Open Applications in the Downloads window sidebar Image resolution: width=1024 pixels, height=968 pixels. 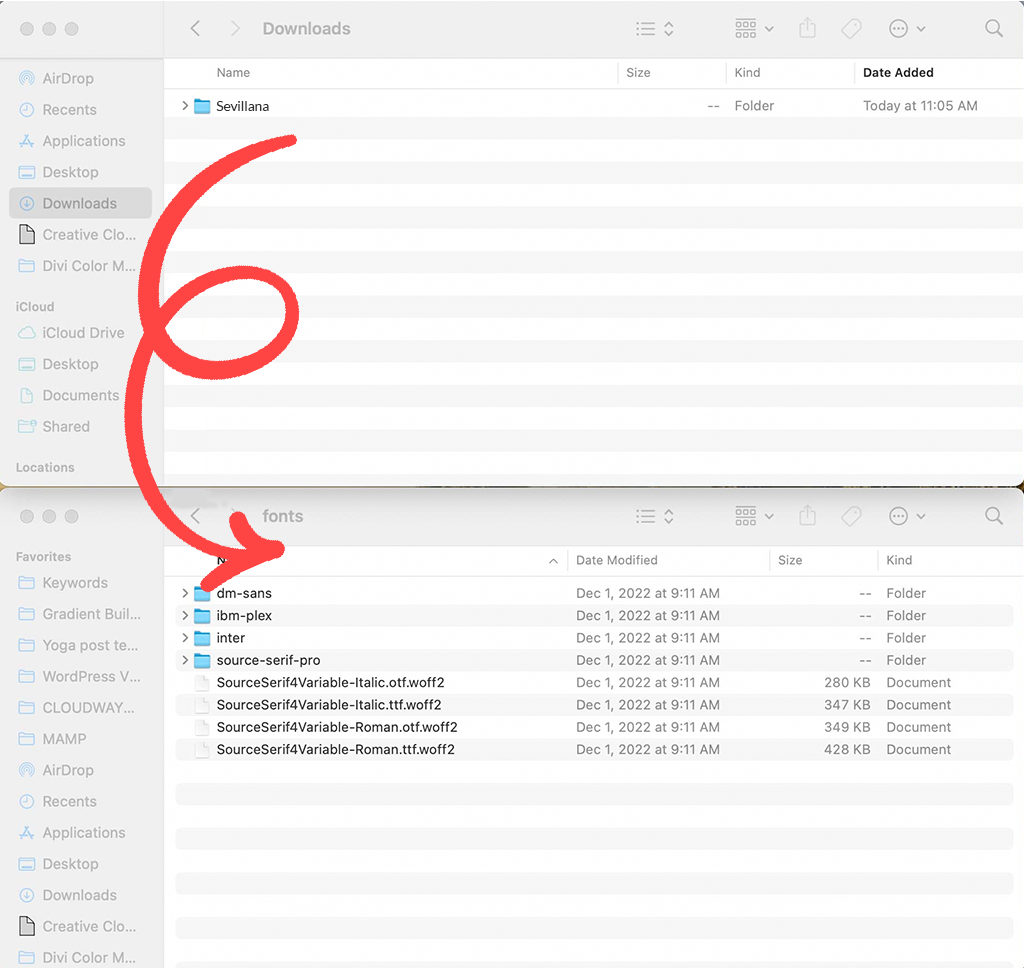tap(84, 141)
